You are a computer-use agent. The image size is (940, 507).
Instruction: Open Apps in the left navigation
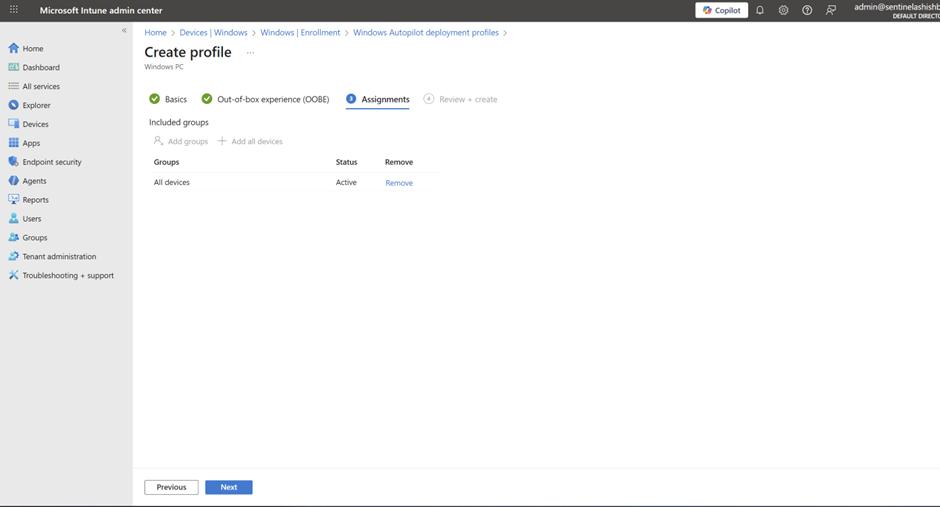point(31,143)
